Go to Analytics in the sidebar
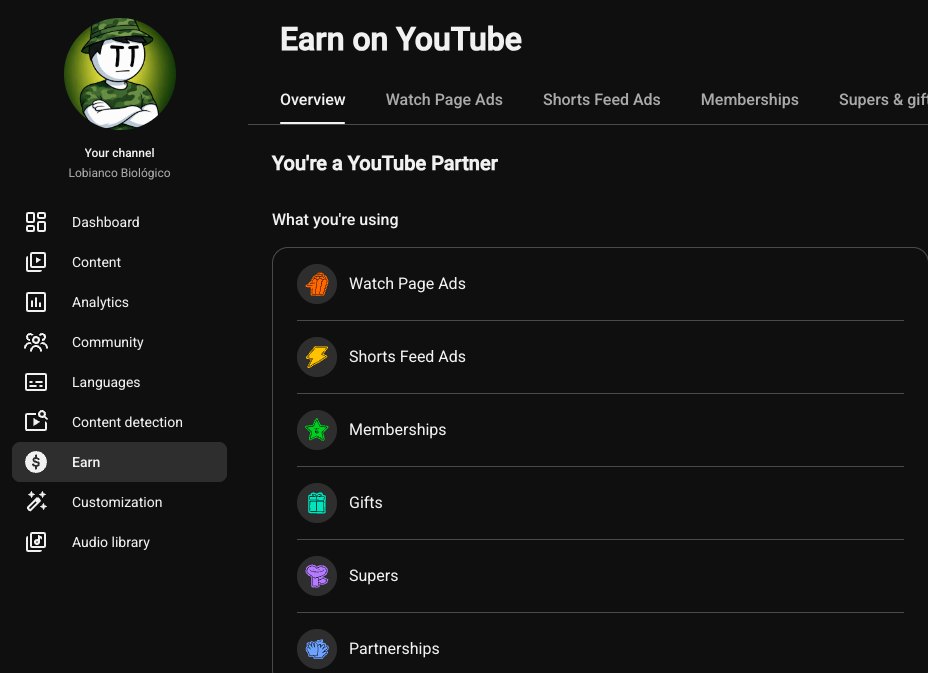The width and height of the screenshot is (928, 673). point(120,302)
